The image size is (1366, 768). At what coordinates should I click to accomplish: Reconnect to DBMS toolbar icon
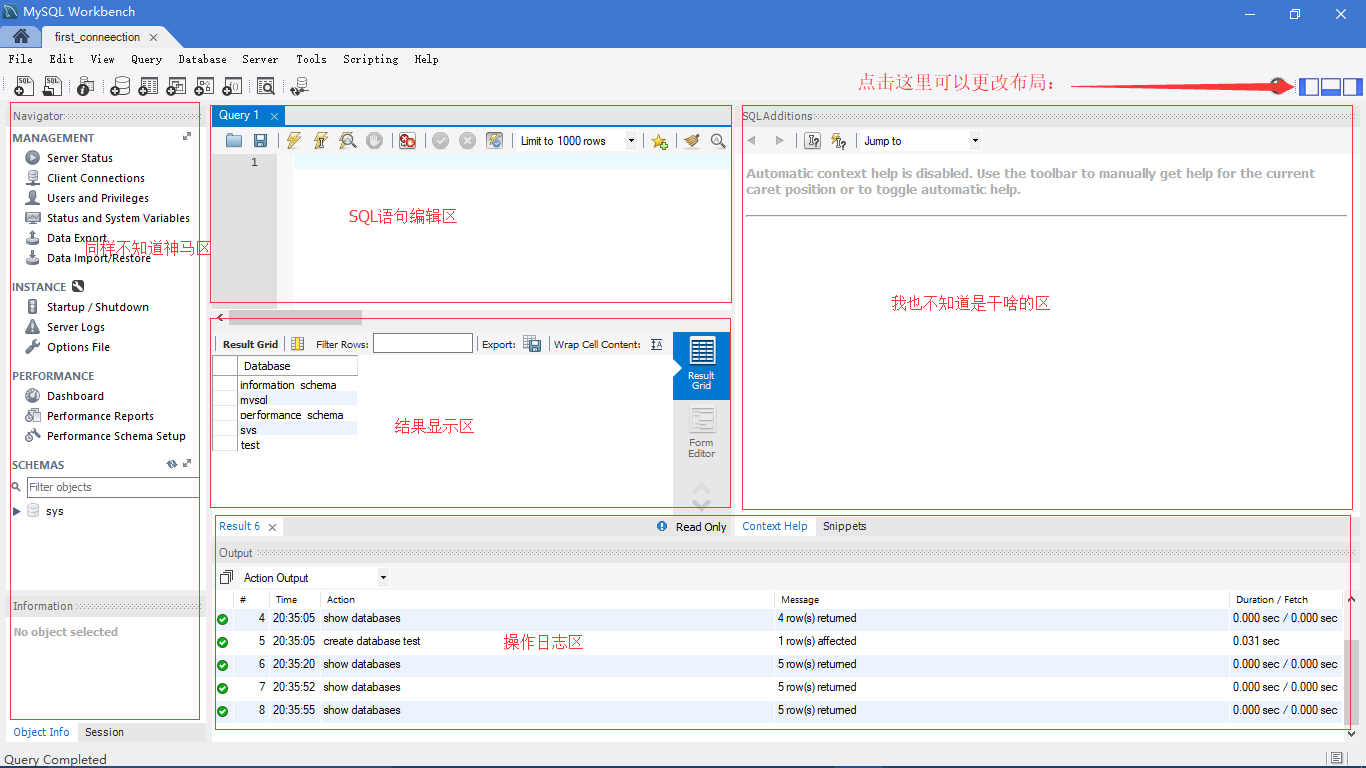pos(299,87)
